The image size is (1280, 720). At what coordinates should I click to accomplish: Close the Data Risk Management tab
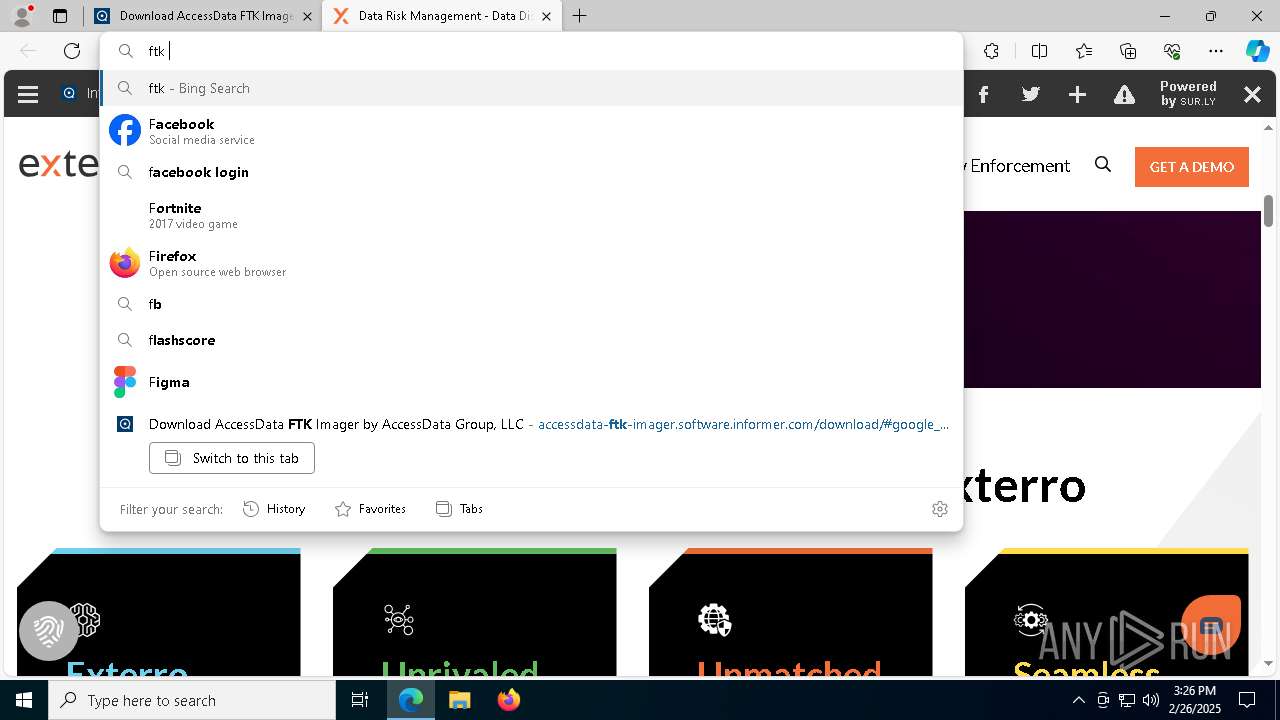[x=546, y=16]
